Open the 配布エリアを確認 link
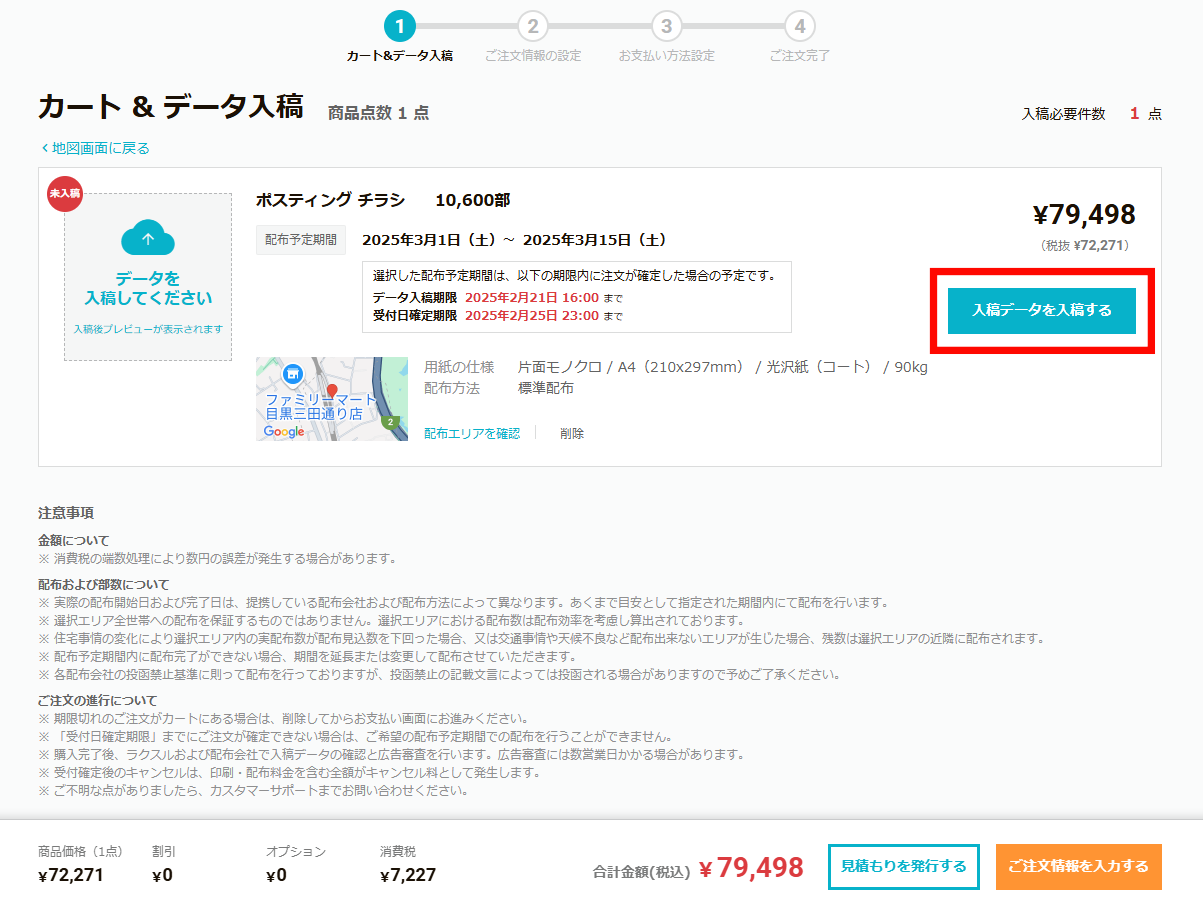Viewport: 1203px width, 910px height. point(472,433)
